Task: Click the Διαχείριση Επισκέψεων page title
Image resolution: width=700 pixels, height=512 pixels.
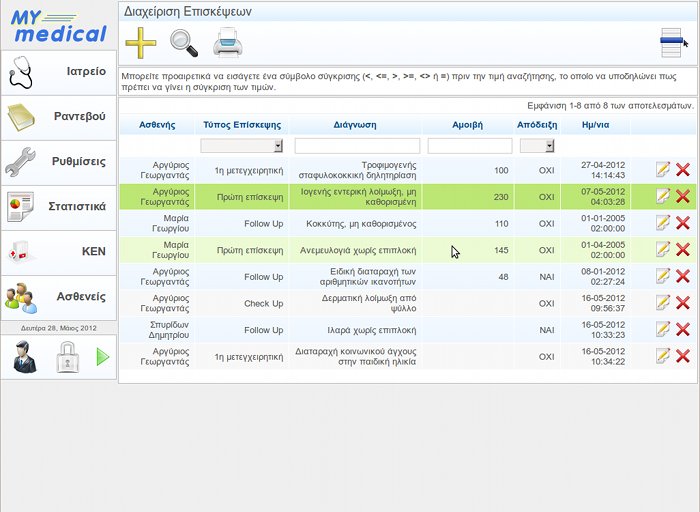Action: tap(188, 12)
